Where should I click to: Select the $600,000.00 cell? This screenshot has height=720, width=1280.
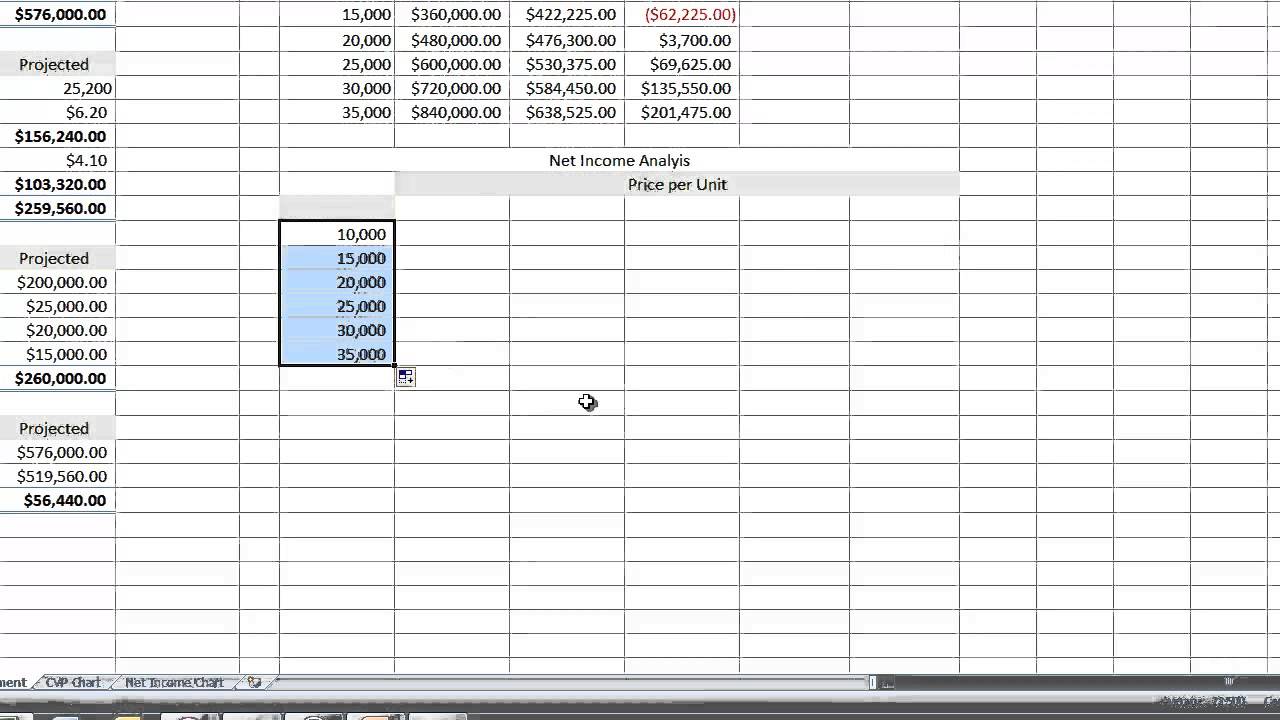coord(452,64)
